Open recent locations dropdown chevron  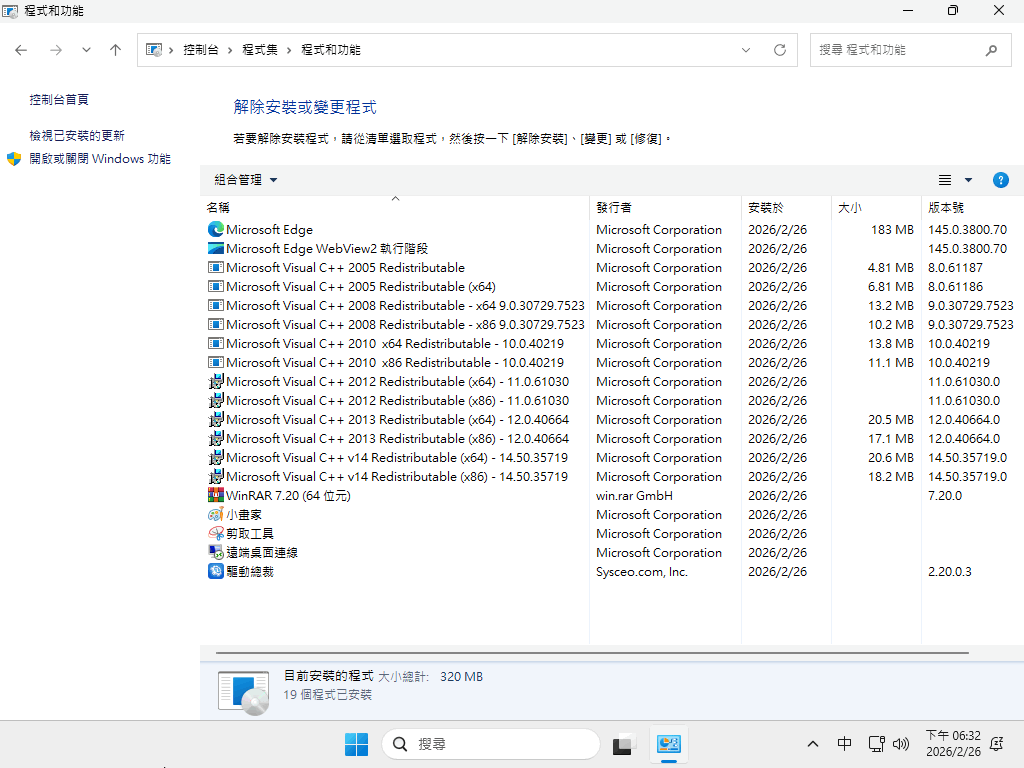[86, 50]
